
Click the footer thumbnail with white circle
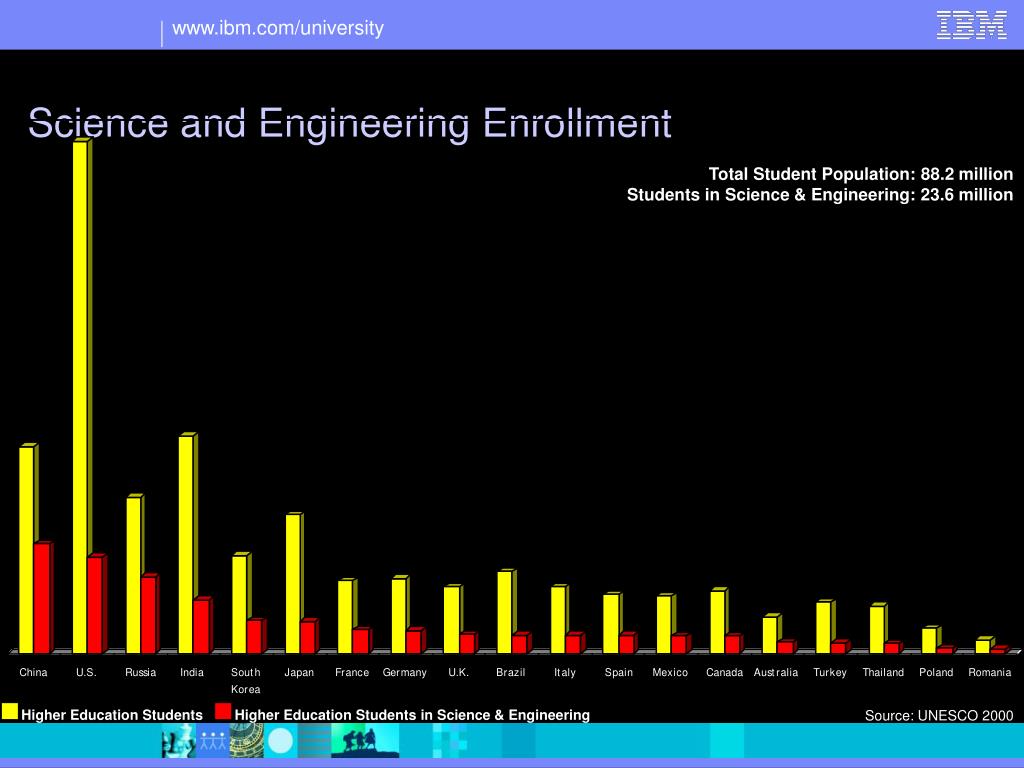coord(281,741)
